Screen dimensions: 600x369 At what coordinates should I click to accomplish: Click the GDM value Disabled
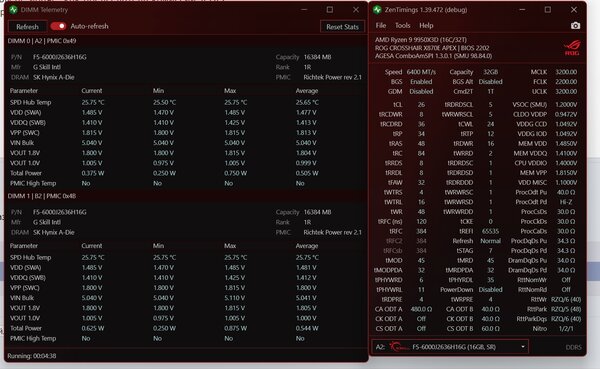tap(421, 91)
